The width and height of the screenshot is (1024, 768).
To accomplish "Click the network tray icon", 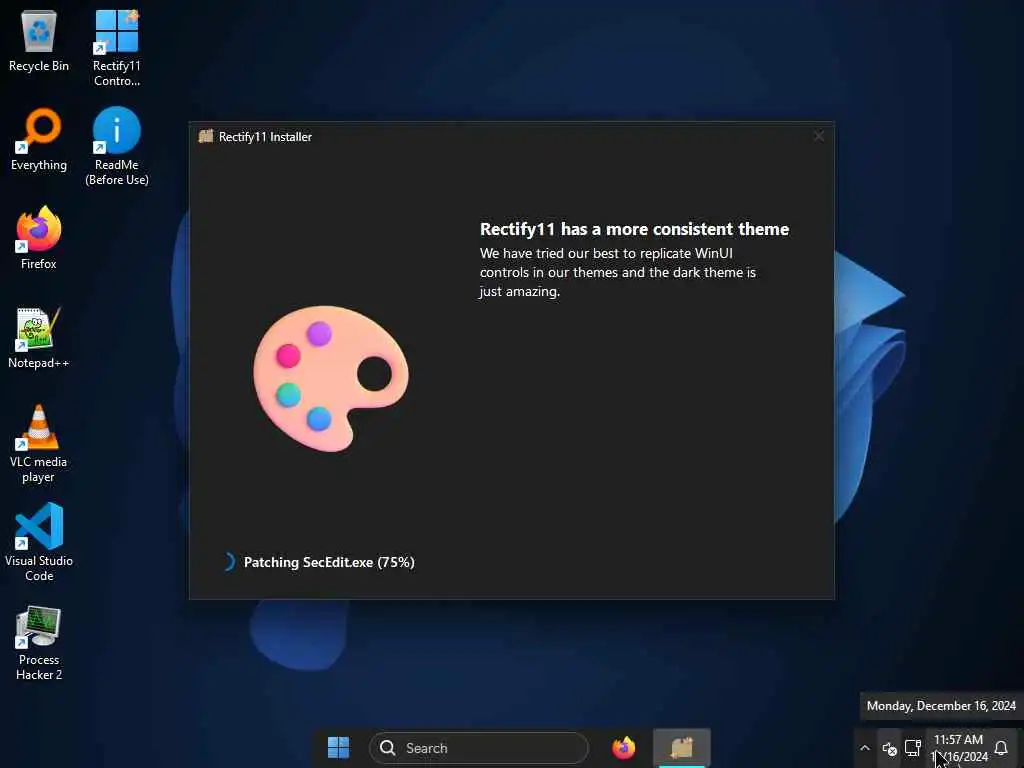I will click(x=912, y=748).
